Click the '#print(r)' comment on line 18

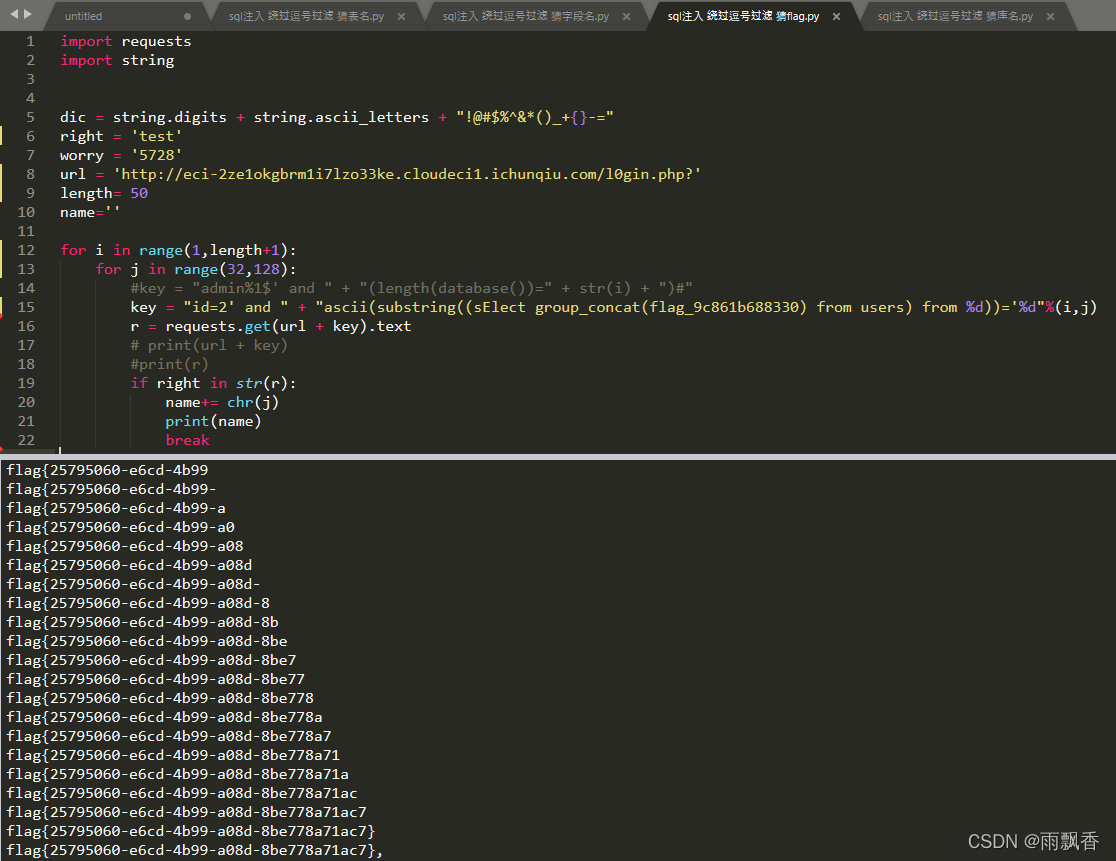[x=169, y=364]
